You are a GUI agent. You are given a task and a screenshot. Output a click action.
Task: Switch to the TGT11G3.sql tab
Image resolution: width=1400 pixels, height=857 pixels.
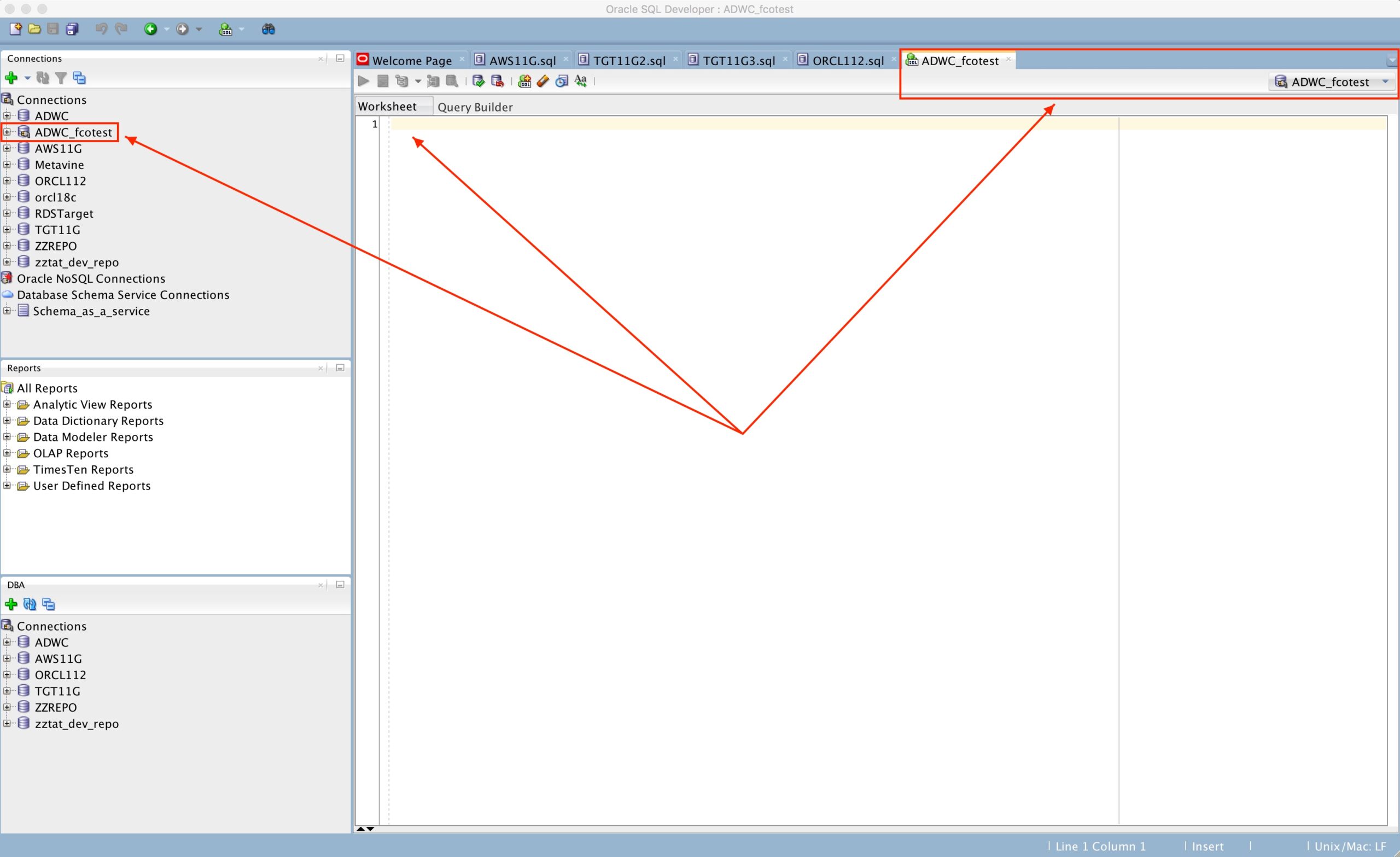click(x=738, y=61)
